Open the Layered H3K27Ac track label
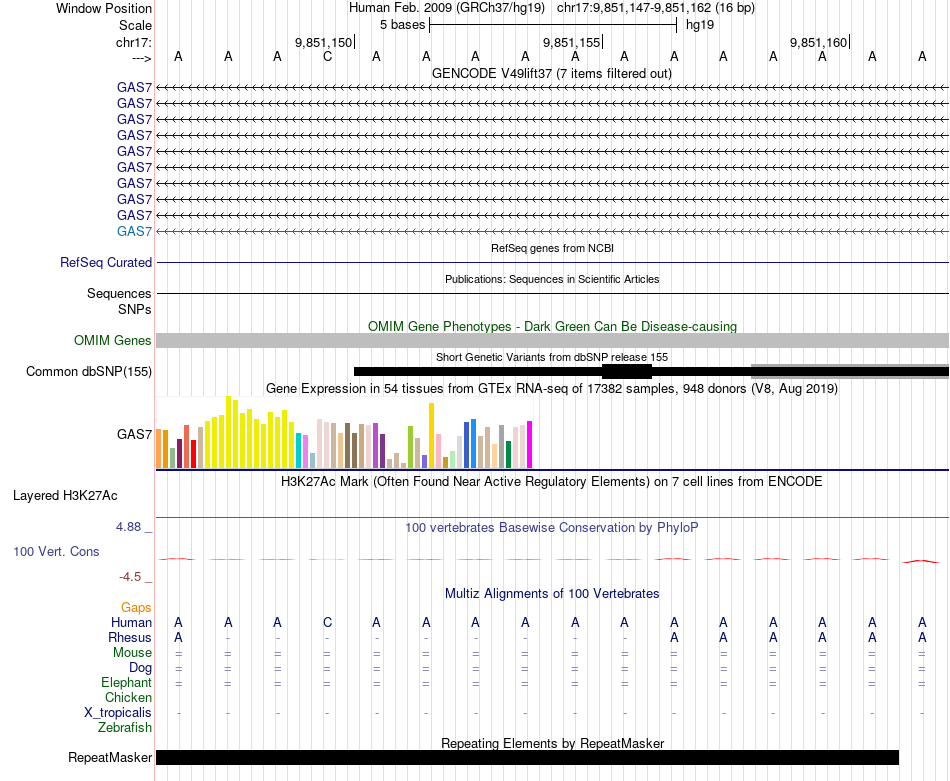 pos(65,495)
